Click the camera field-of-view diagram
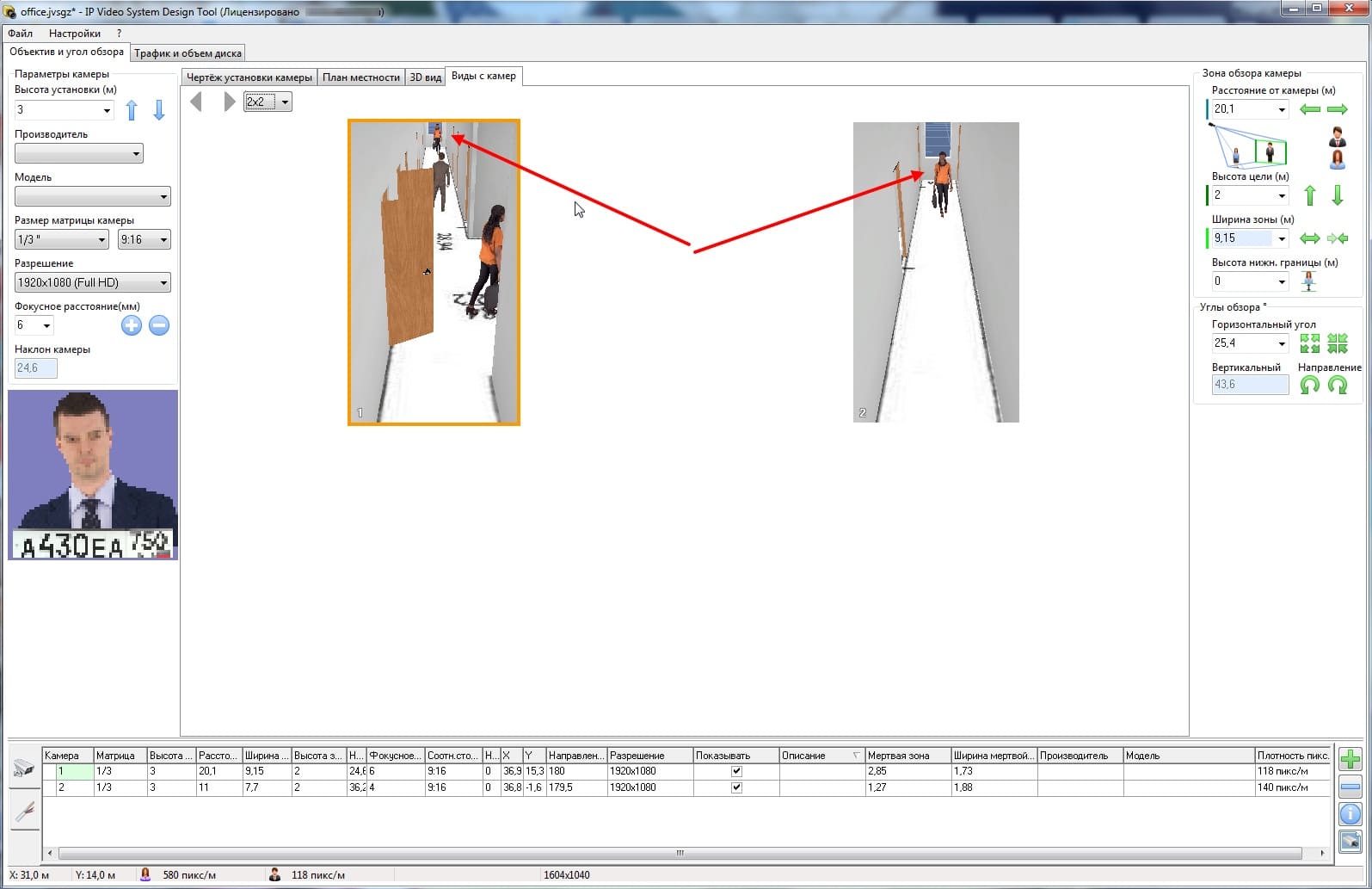Viewport: 1372px width, 889px height. point(1248,145)
